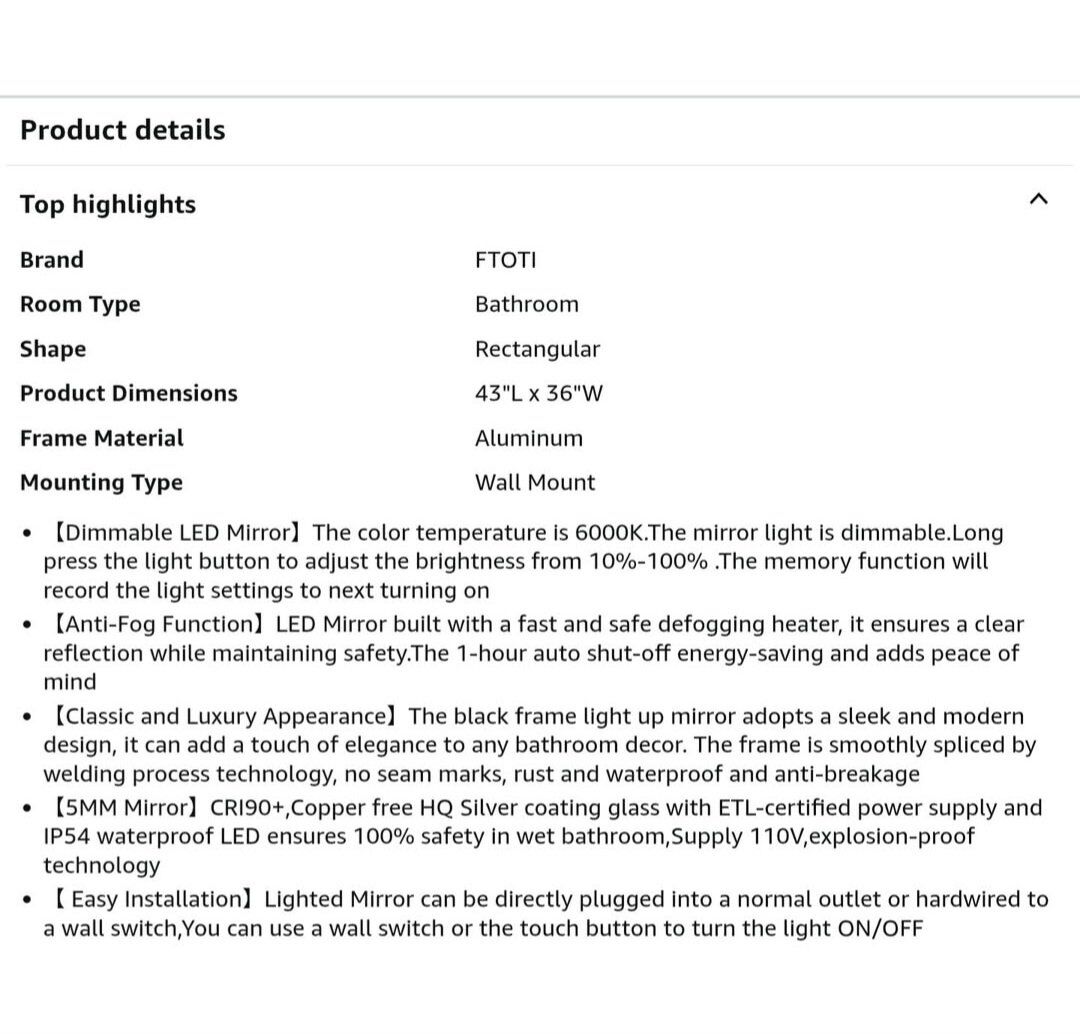This screenshot has width=1080, height=1034.
Task: Select the Bathroom room type value
Action: [527, 305]
